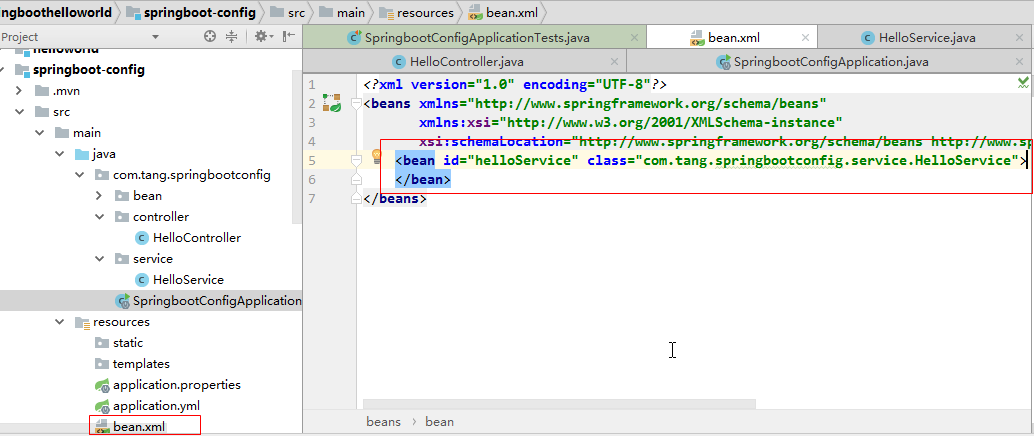Open Project panel settings gear

(262, 37)
